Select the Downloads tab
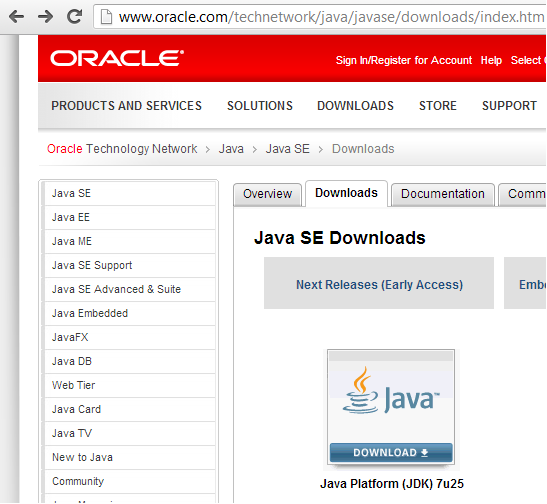The image size is (547, 504). [346, 193]
